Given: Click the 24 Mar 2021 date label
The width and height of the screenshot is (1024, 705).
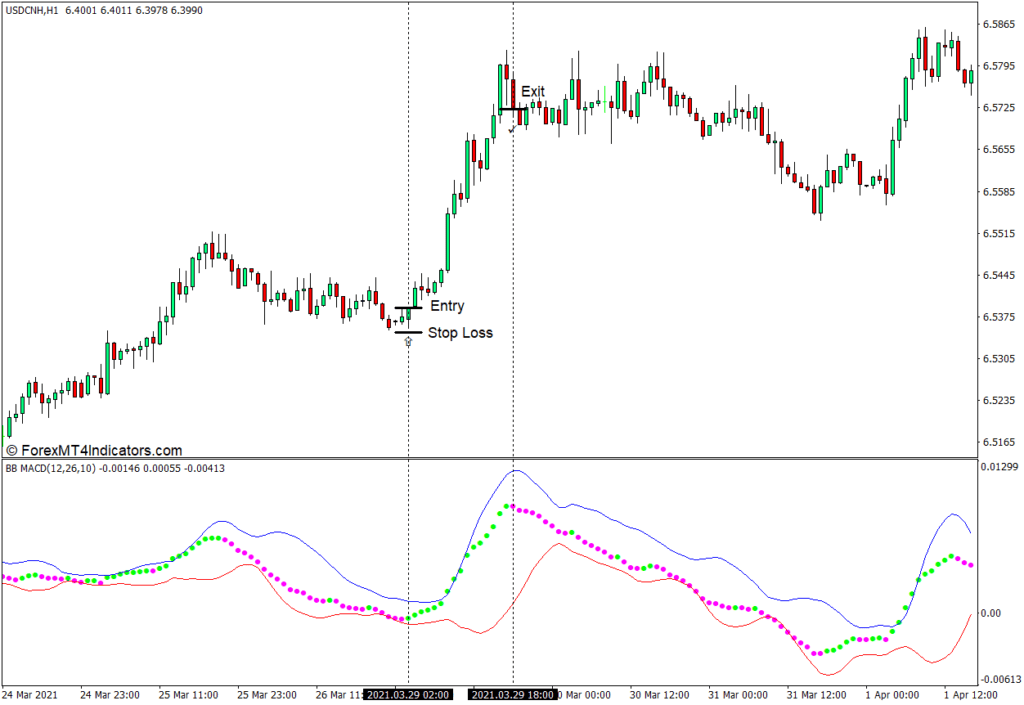Looking at the screenshot, I should click(31, 695).
